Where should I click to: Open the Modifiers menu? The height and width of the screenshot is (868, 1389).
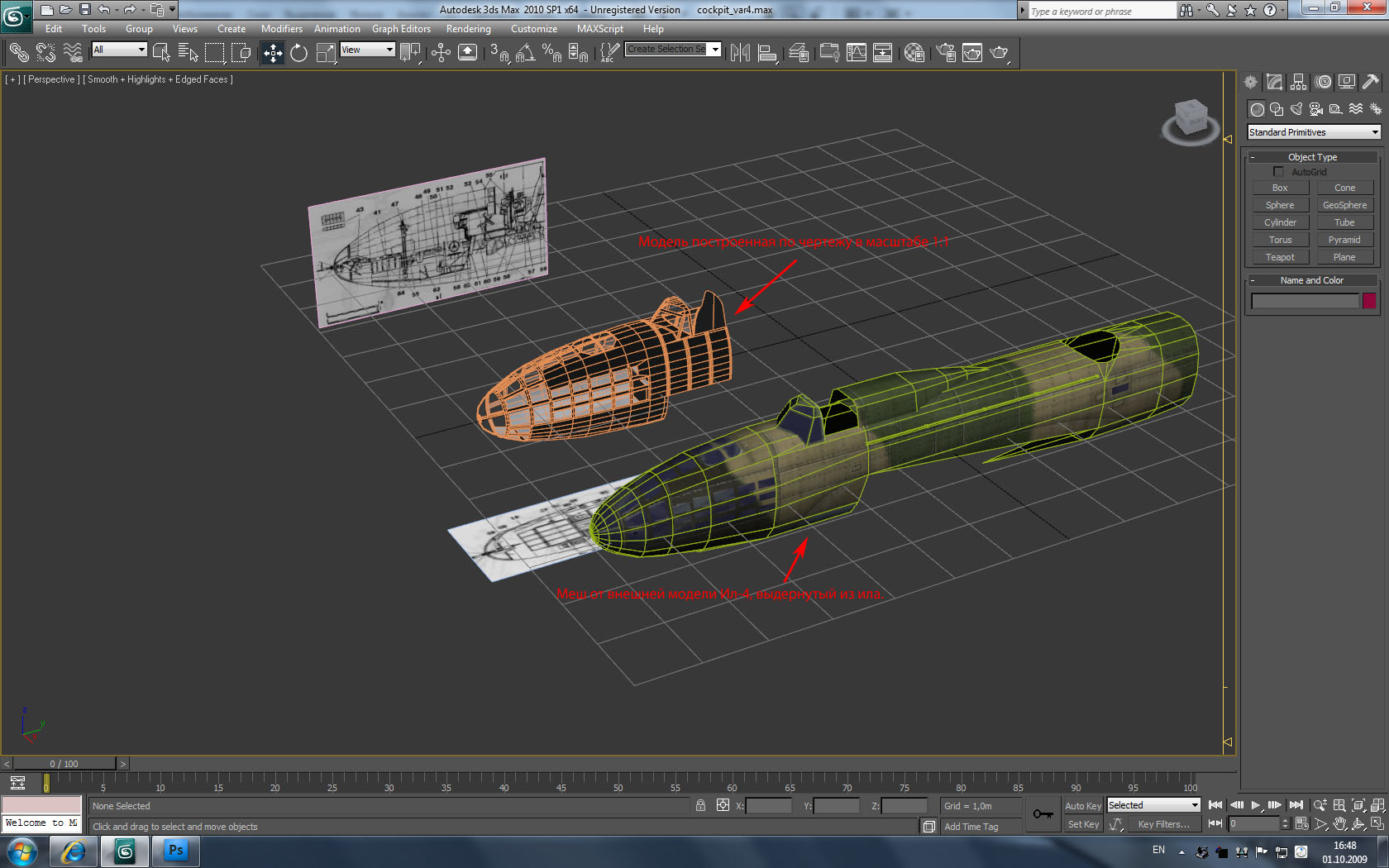click(281, 29)
